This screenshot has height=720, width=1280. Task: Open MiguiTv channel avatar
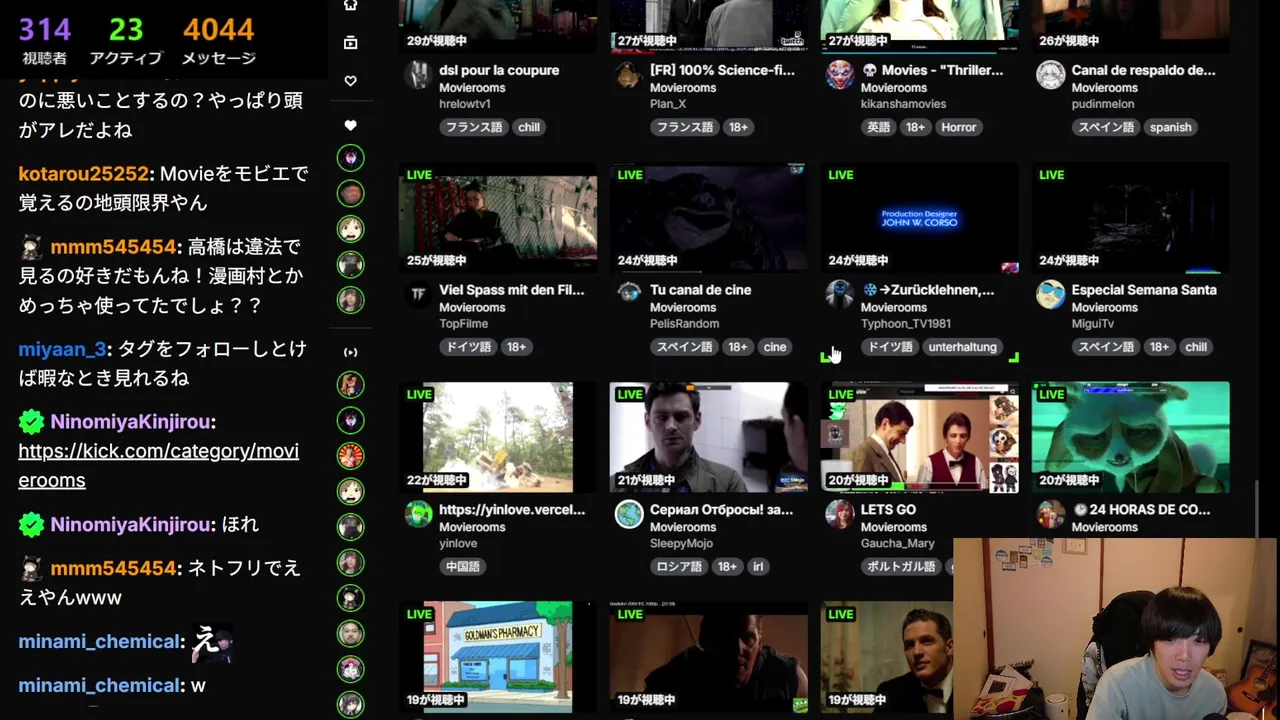click(x=1051, y=294)
